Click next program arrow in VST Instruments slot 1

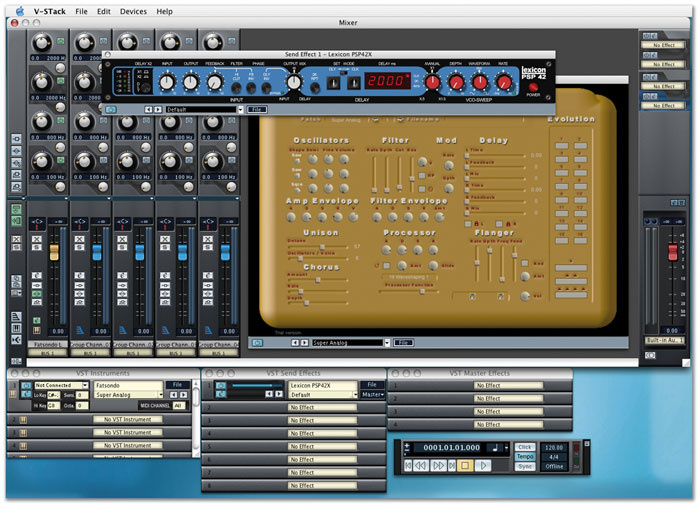tap(183, 395)
